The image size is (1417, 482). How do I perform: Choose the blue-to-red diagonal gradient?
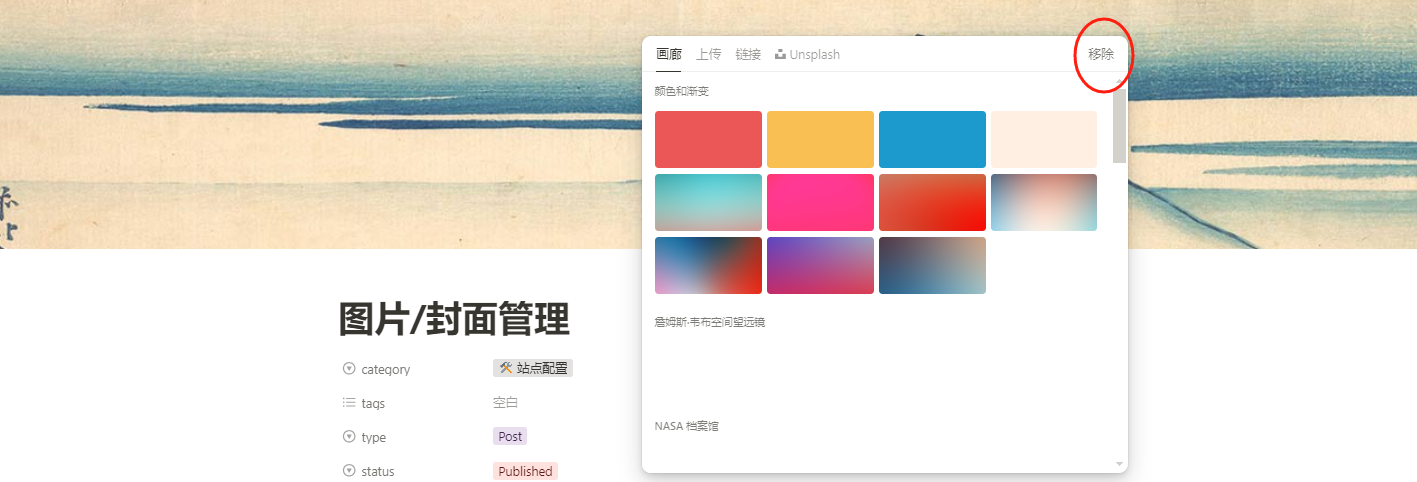point(708,265)
